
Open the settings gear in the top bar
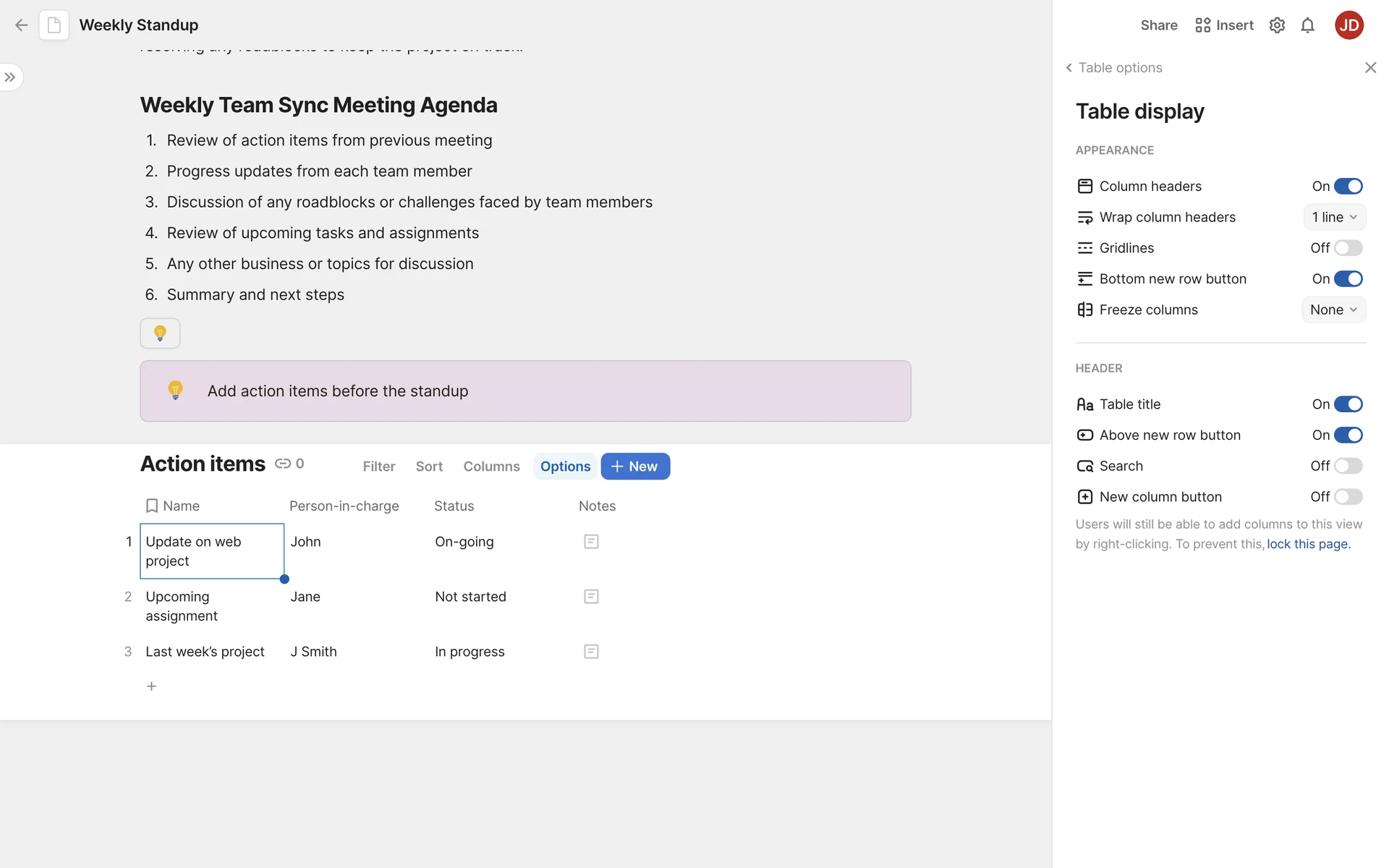[1277, 25]
